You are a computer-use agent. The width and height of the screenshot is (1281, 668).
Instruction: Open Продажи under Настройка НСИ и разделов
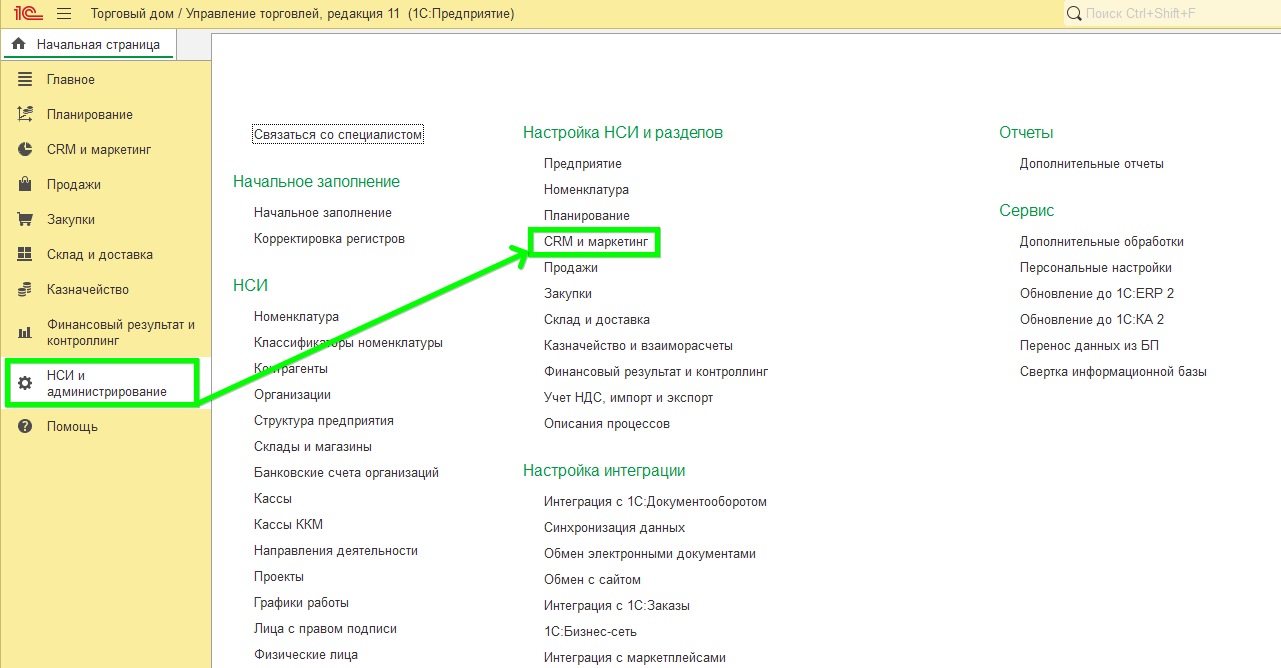coord(571,268)
